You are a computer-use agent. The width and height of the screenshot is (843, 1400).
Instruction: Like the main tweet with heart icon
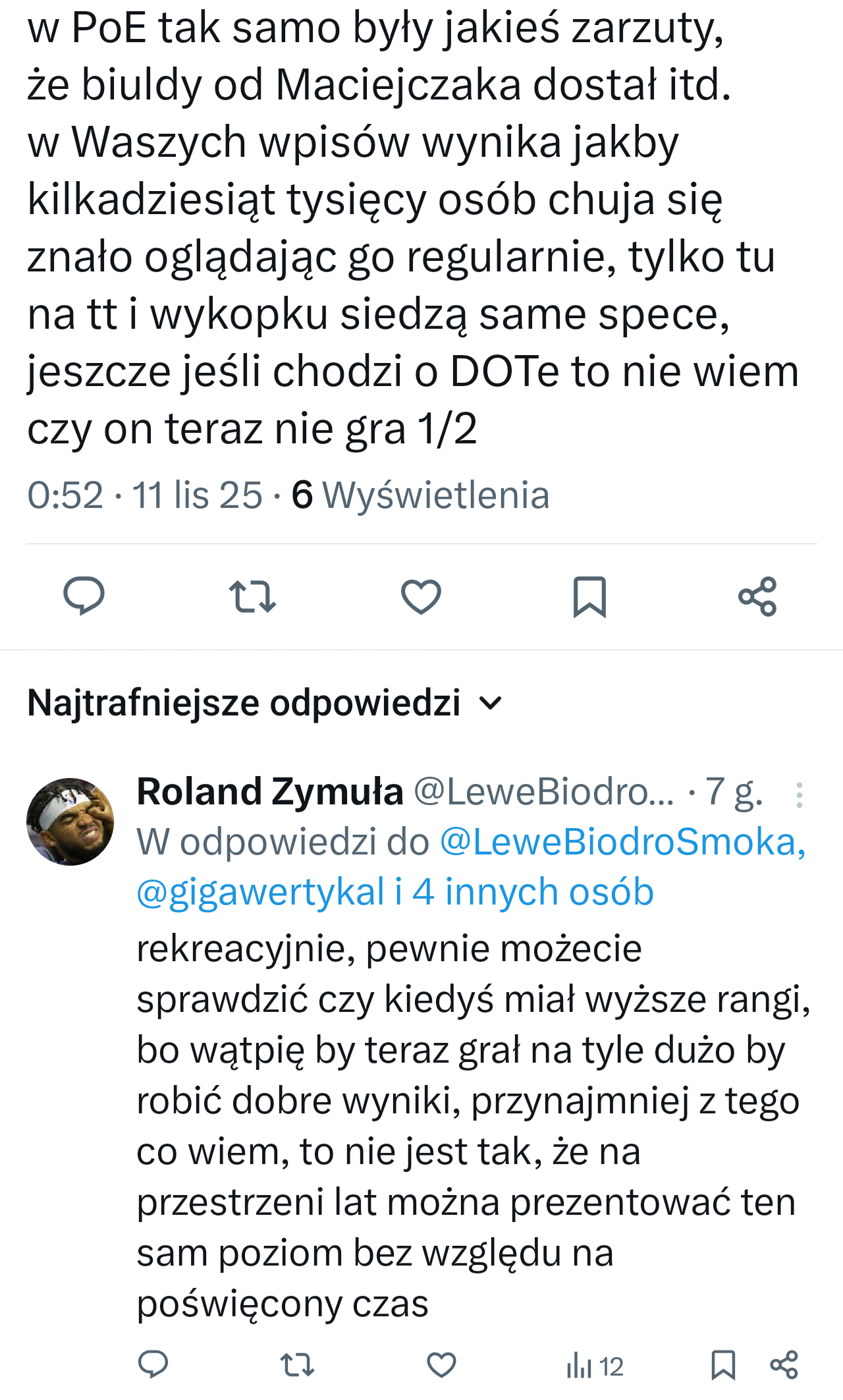click(421, 596)
